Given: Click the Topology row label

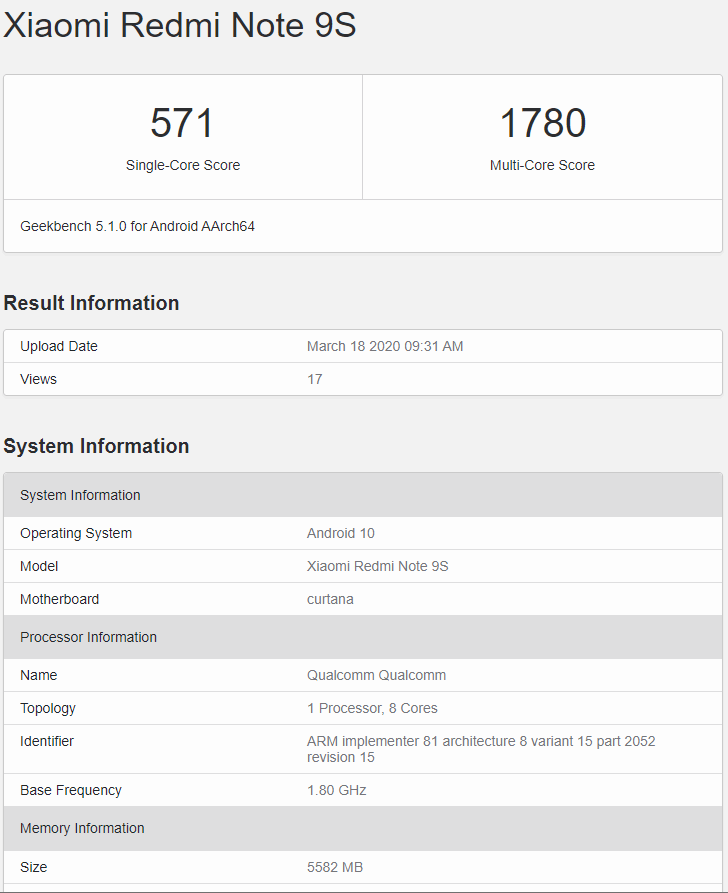Looking at the screenshot, I should click(x=48, y=708).
